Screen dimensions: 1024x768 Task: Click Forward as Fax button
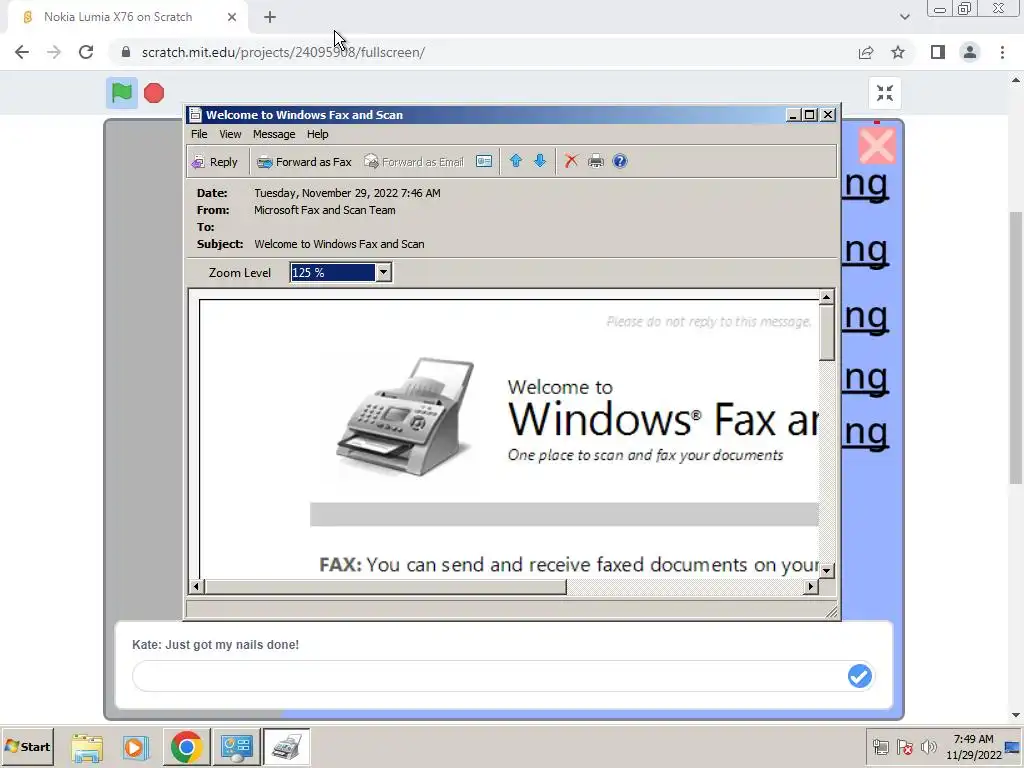(304, 162)
